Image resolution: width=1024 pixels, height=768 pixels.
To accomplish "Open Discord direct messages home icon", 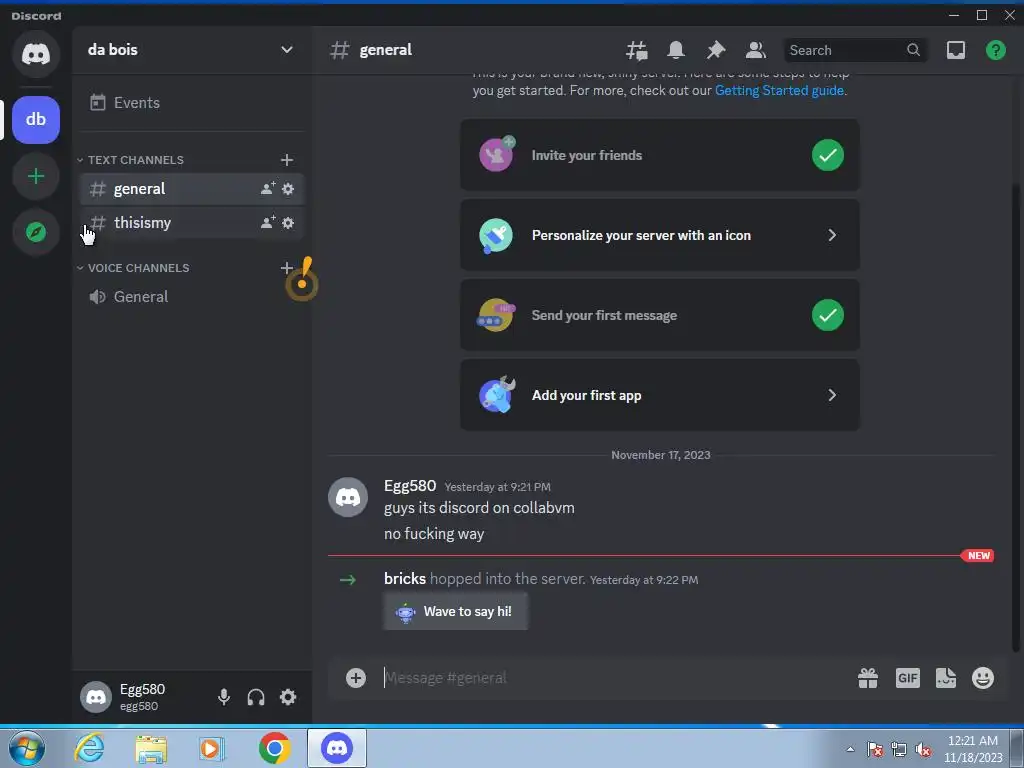I will [36, 54].
